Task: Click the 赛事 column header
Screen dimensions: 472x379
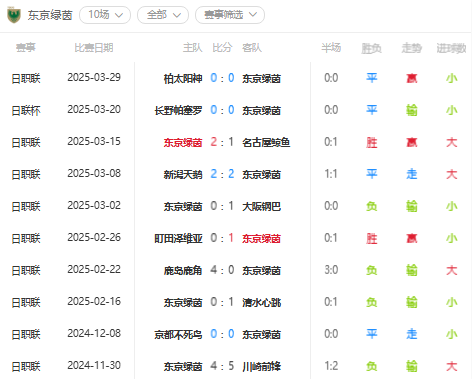Action: [x=26, y=48]
